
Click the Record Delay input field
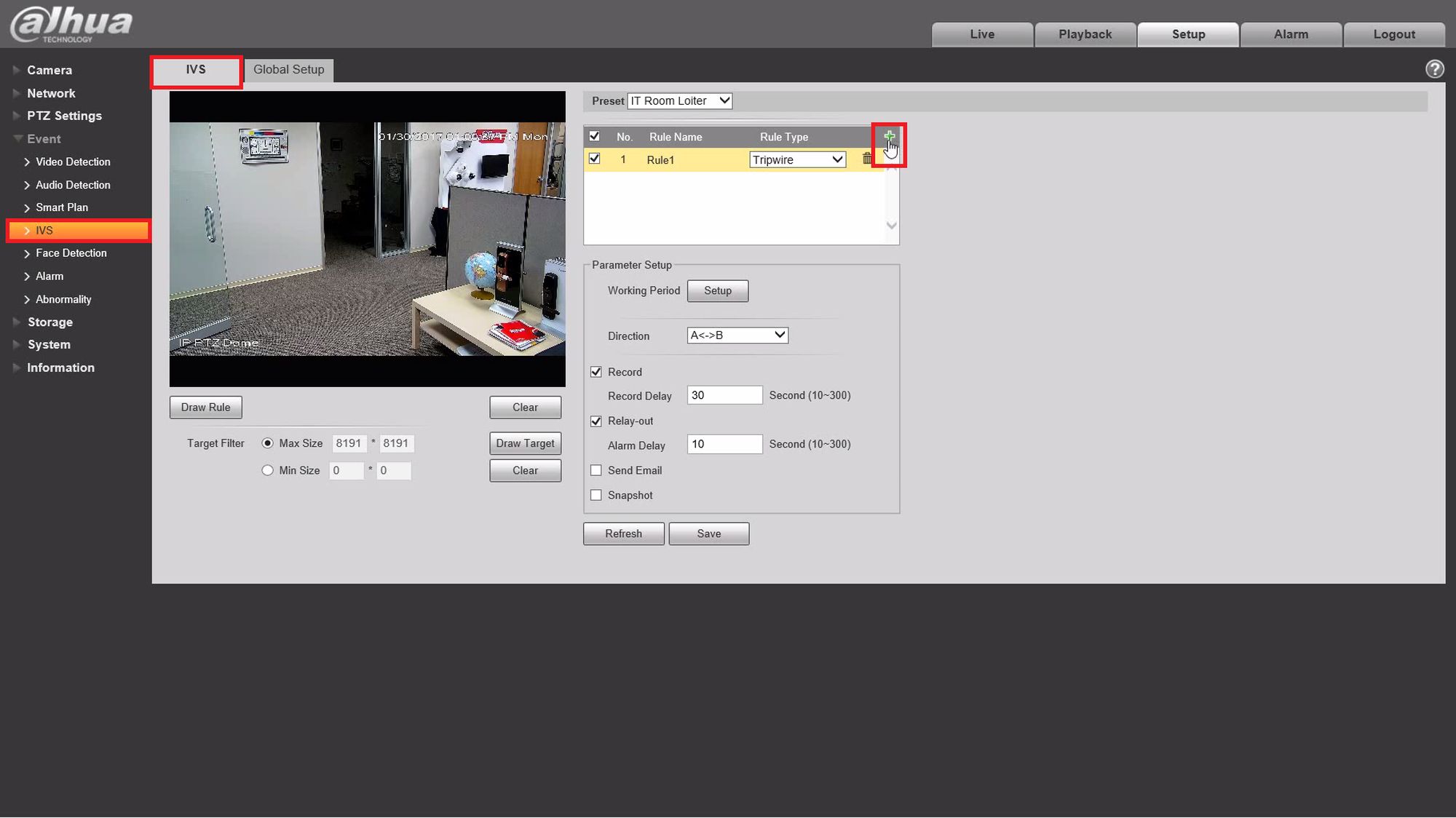point(724,395)
